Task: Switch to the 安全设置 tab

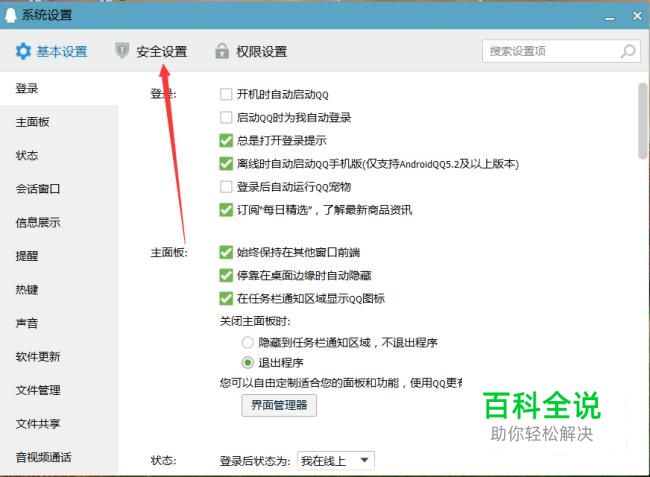Action: [x=151, y=51]
